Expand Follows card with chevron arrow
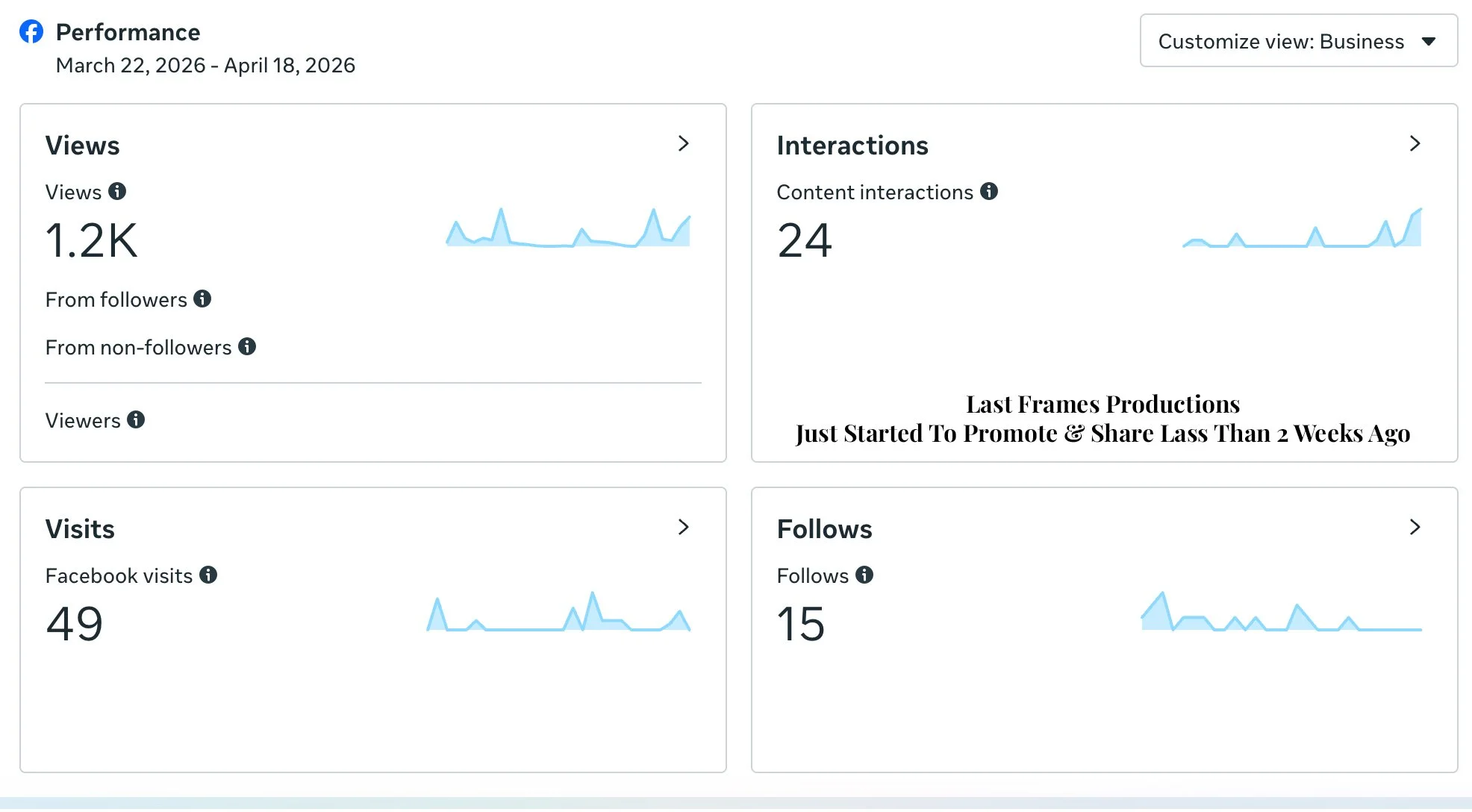The width and height of the screenshot is (1472, 812). click(x=1415, y=527)
